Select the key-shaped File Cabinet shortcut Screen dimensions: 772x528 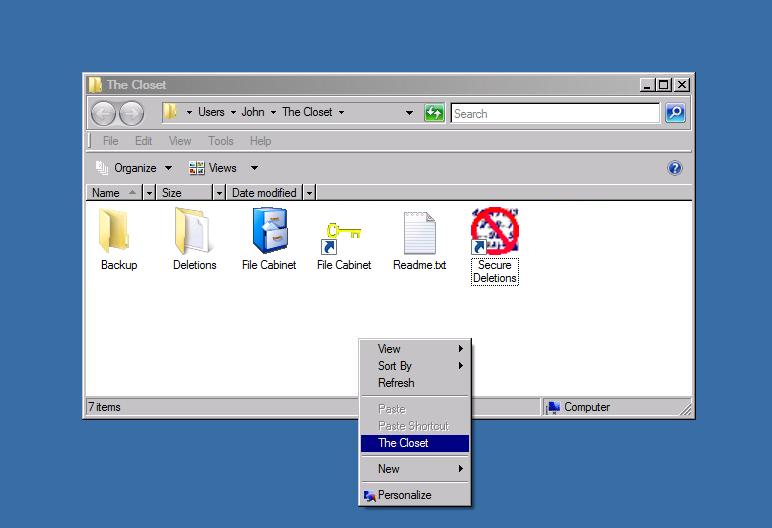pos(343,232)
